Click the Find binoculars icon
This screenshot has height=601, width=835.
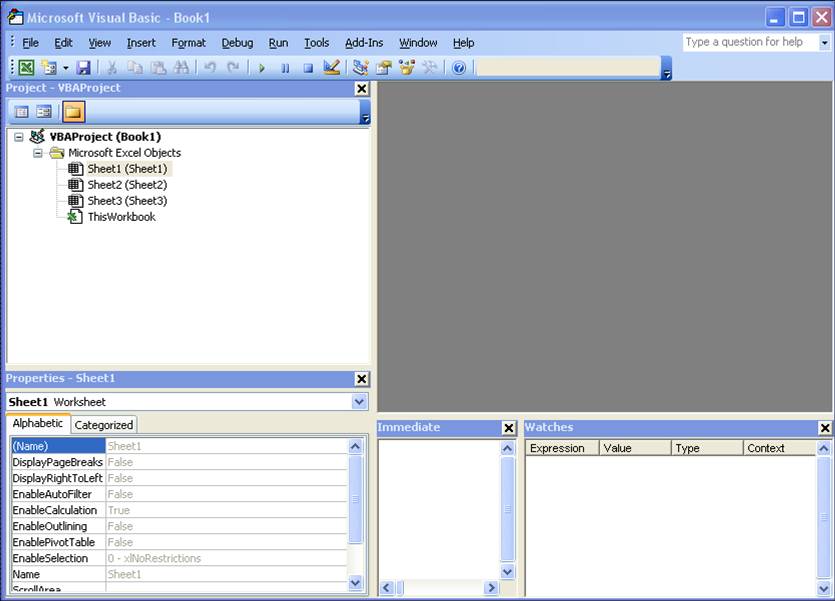click(181, 68)
